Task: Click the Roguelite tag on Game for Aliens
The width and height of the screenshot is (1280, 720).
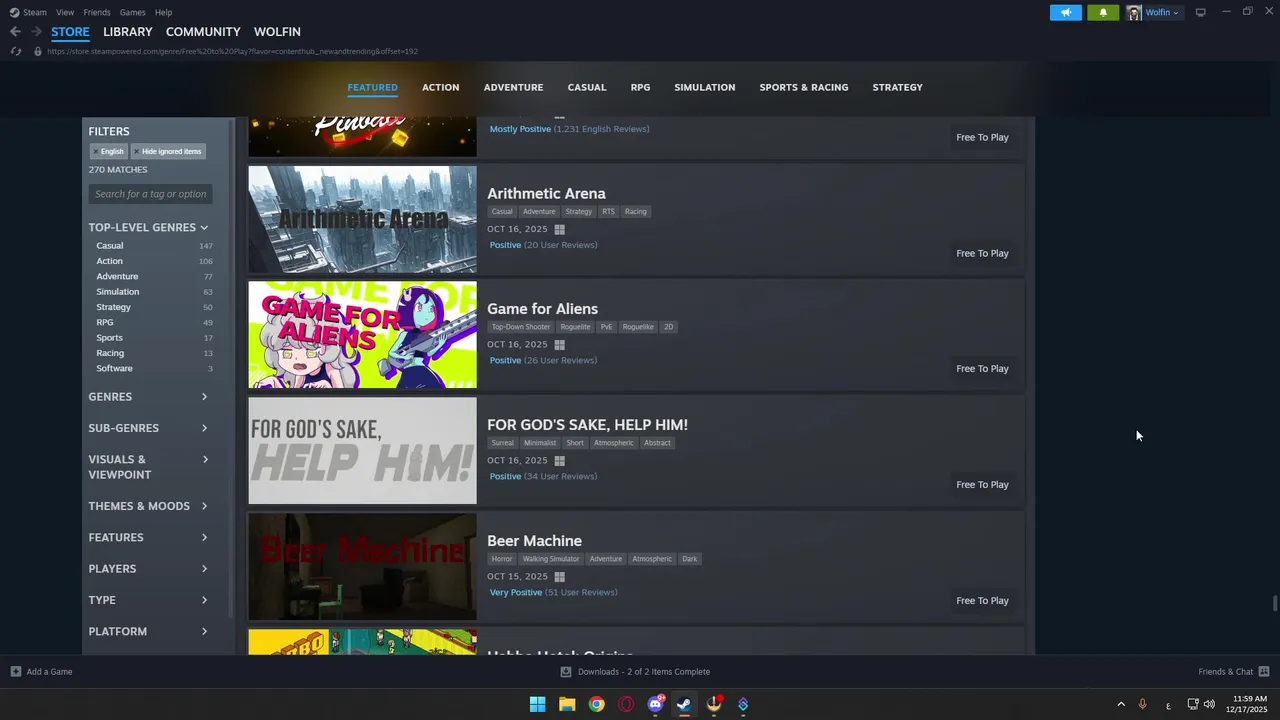Action: coord(575,327)
